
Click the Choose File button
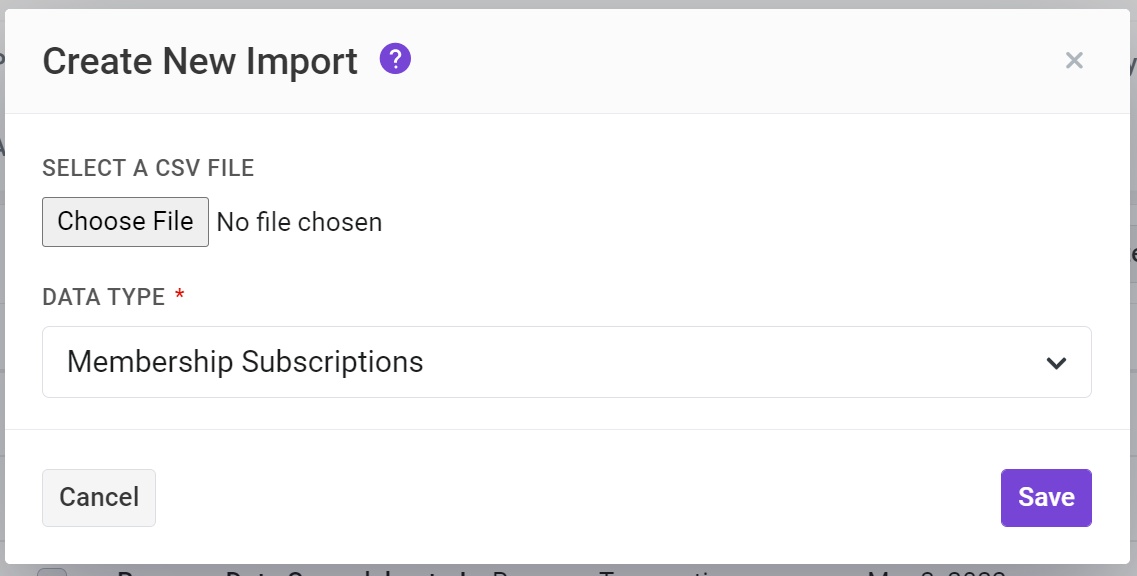click(125, 222)
